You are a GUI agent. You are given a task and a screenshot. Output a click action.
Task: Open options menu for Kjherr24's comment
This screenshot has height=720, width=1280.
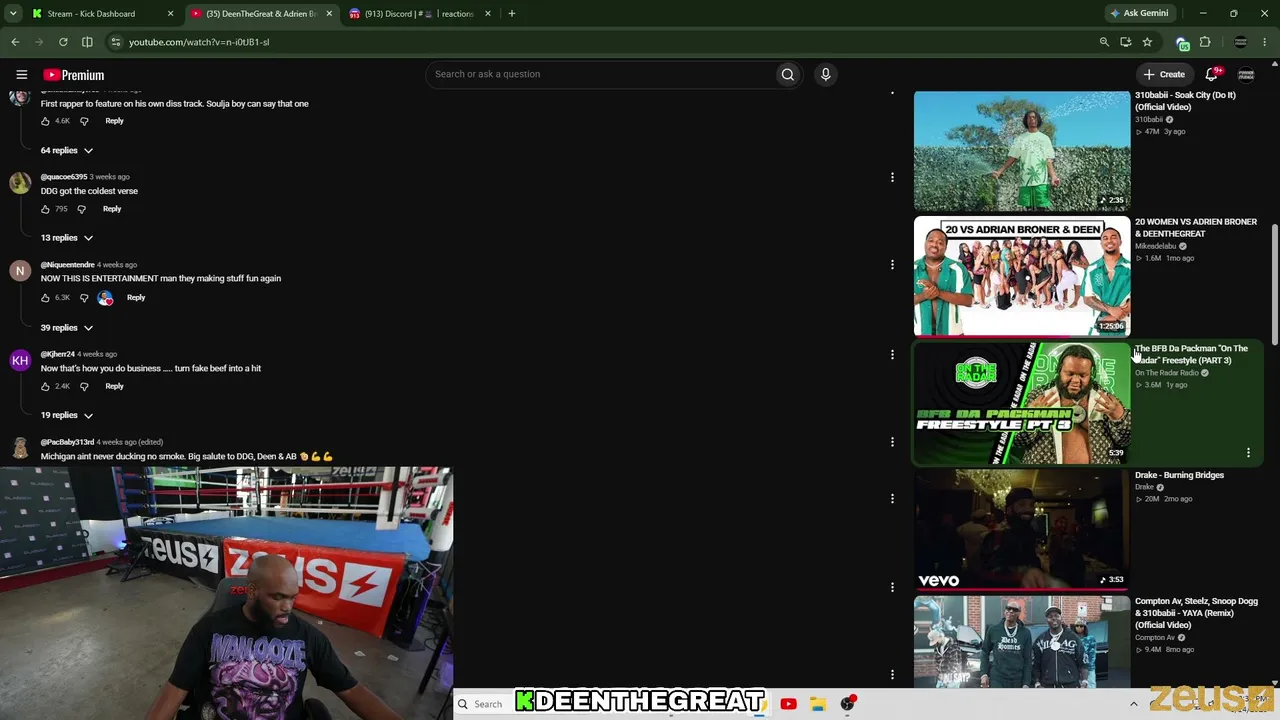pyautogui.click(x=892, y=354)
